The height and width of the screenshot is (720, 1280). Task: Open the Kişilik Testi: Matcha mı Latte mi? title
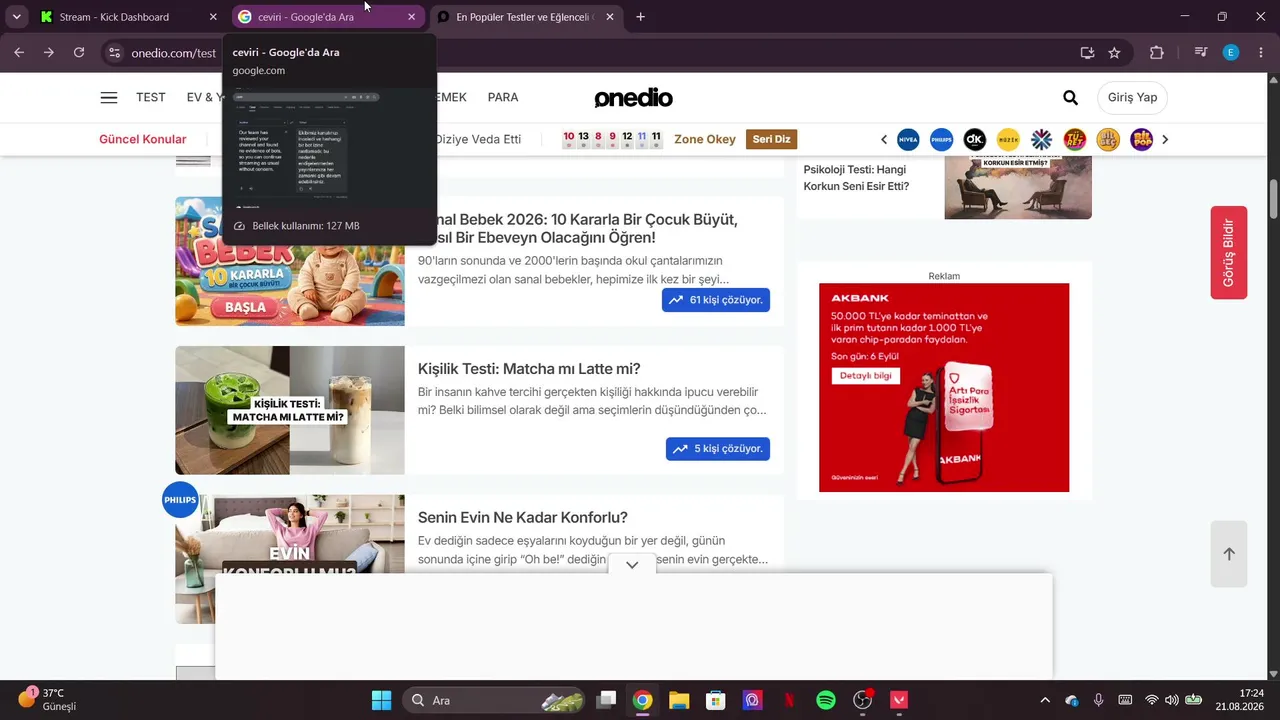(x=529, y=369)
